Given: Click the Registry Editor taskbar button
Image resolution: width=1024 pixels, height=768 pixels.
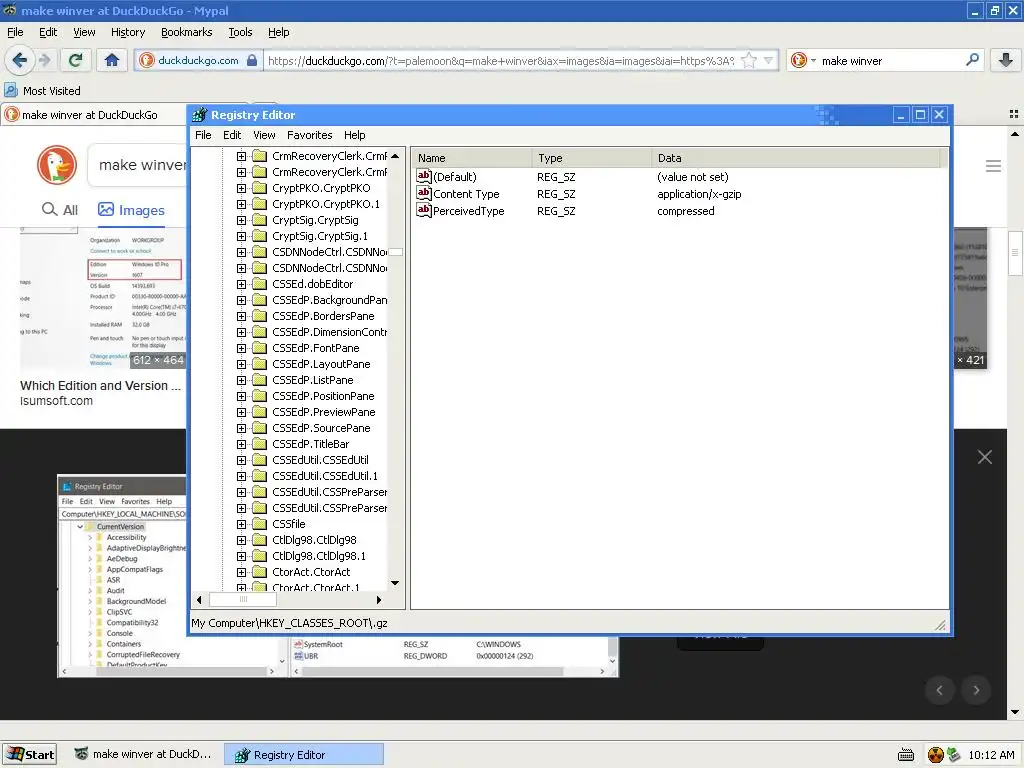Looking at the screenshot, I should point(304,754).
